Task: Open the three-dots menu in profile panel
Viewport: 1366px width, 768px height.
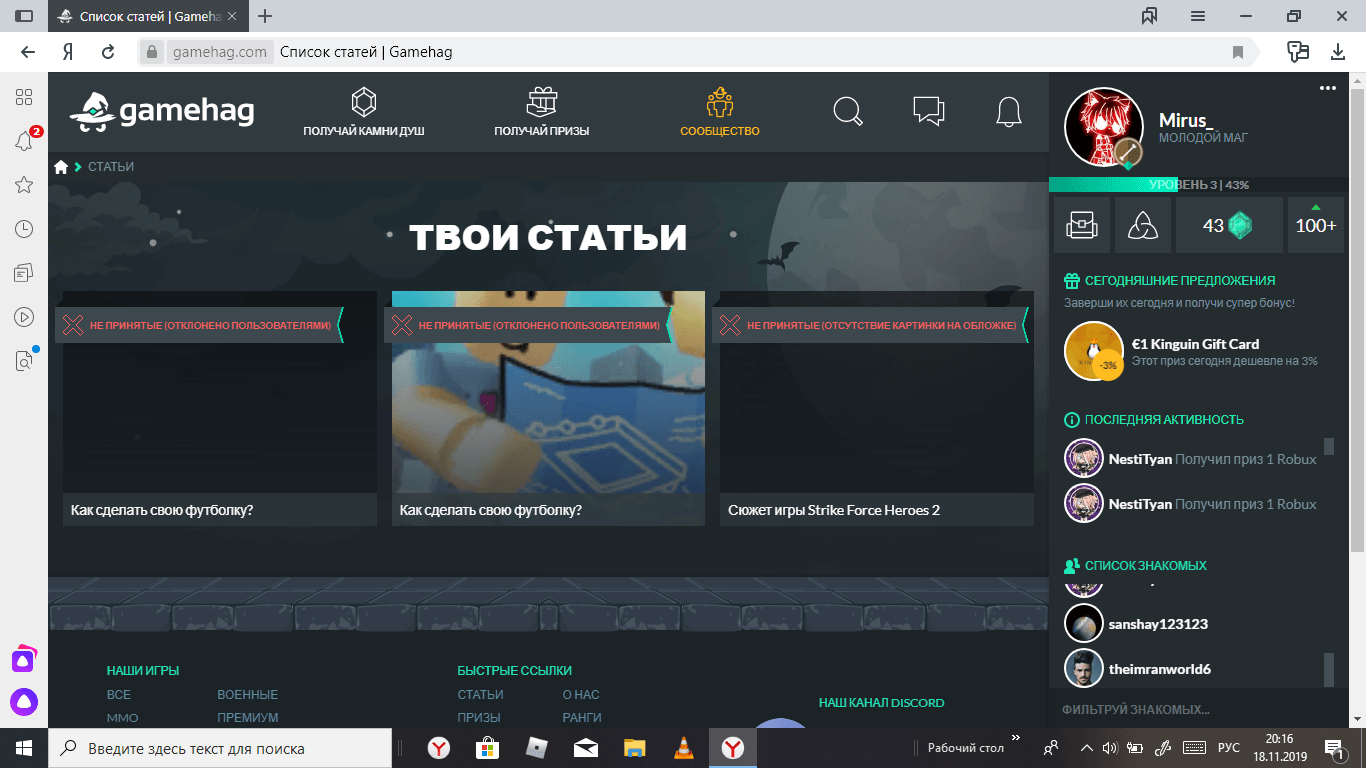Action: 1327,89
